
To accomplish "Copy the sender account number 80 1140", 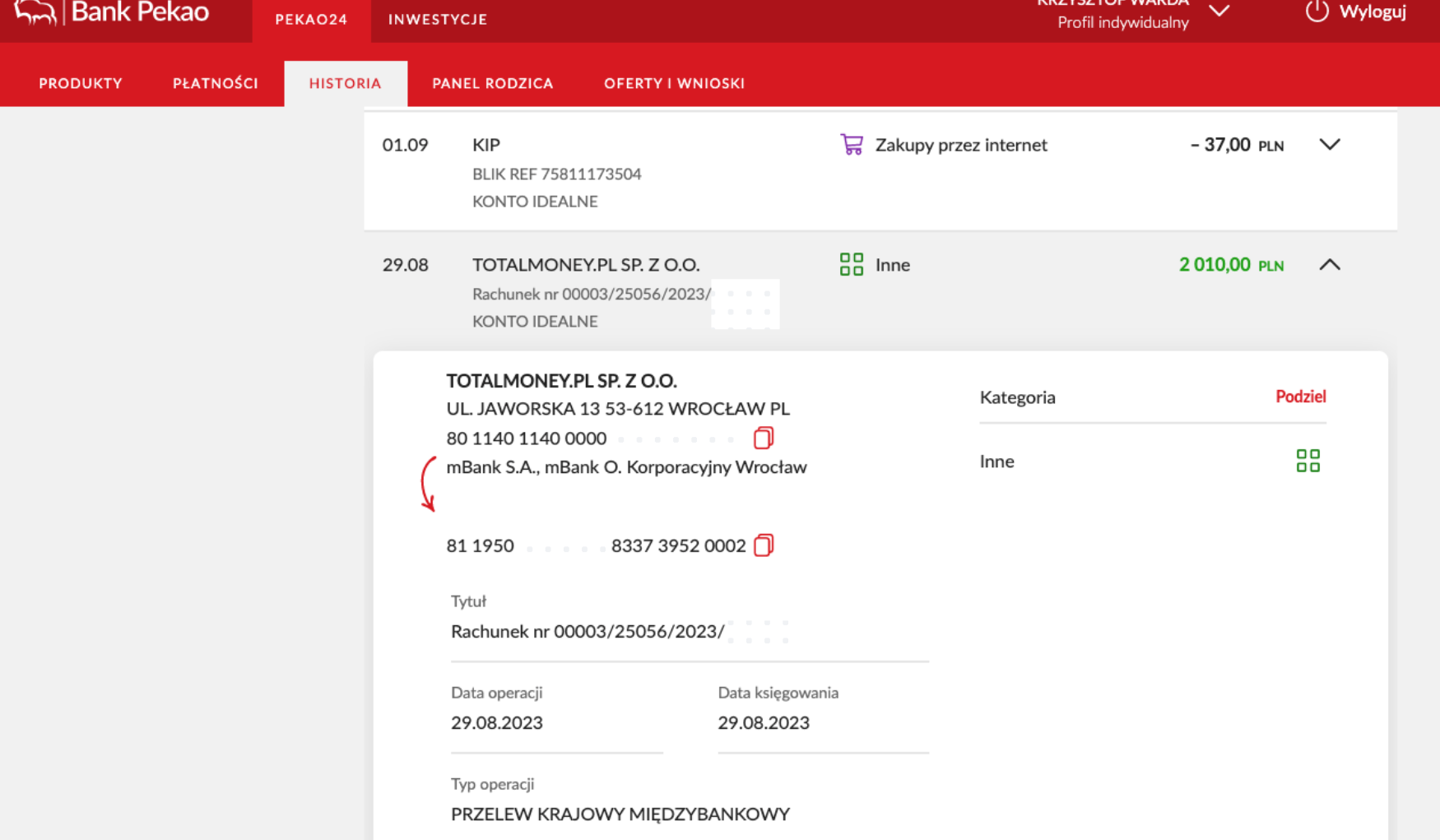I will pos(764,438).
